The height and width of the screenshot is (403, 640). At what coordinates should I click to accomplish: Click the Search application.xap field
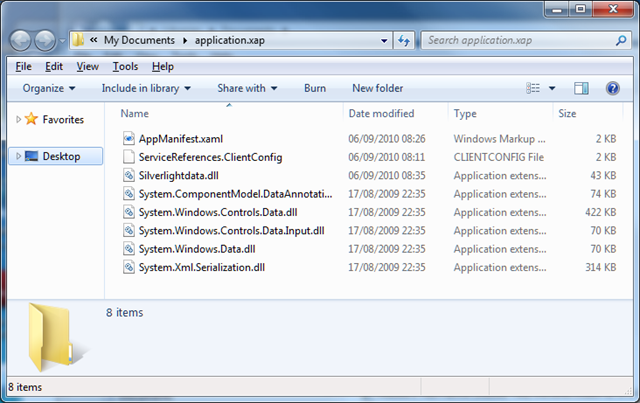pos(518,40)
